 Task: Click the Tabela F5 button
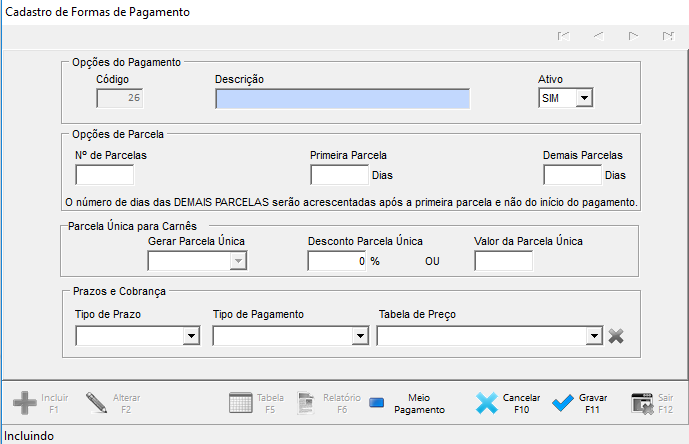pyautogui.click(x=257, y=403)
